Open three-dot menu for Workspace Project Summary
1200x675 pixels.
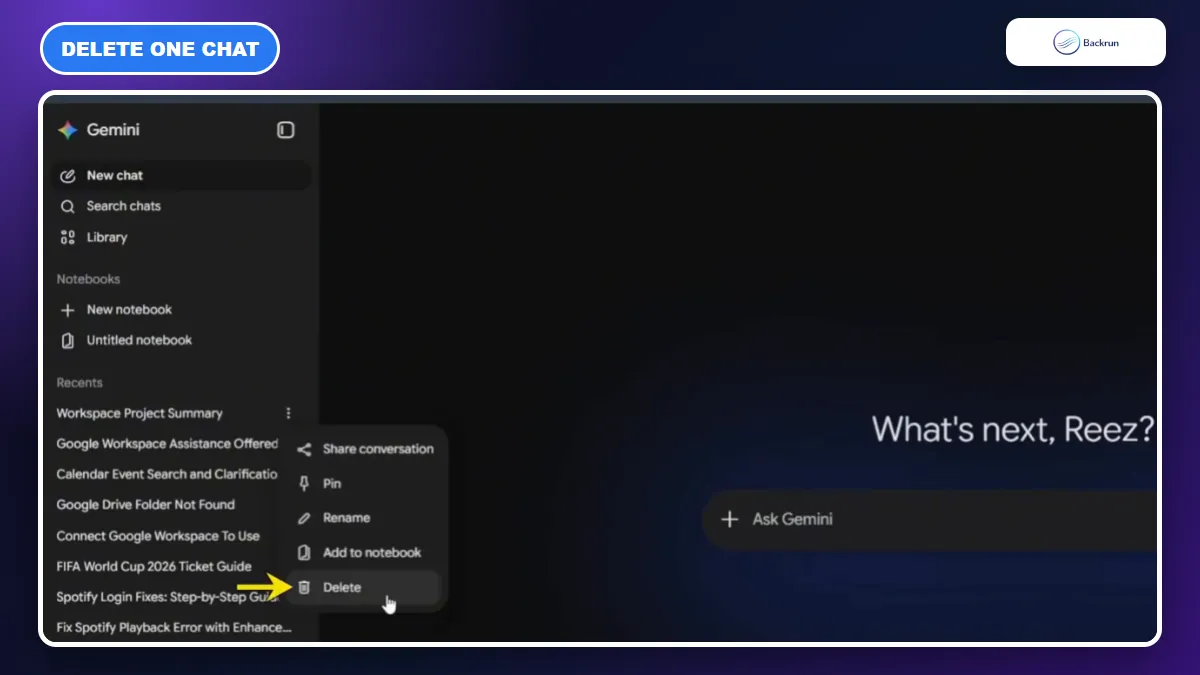(x=289, y=413)
